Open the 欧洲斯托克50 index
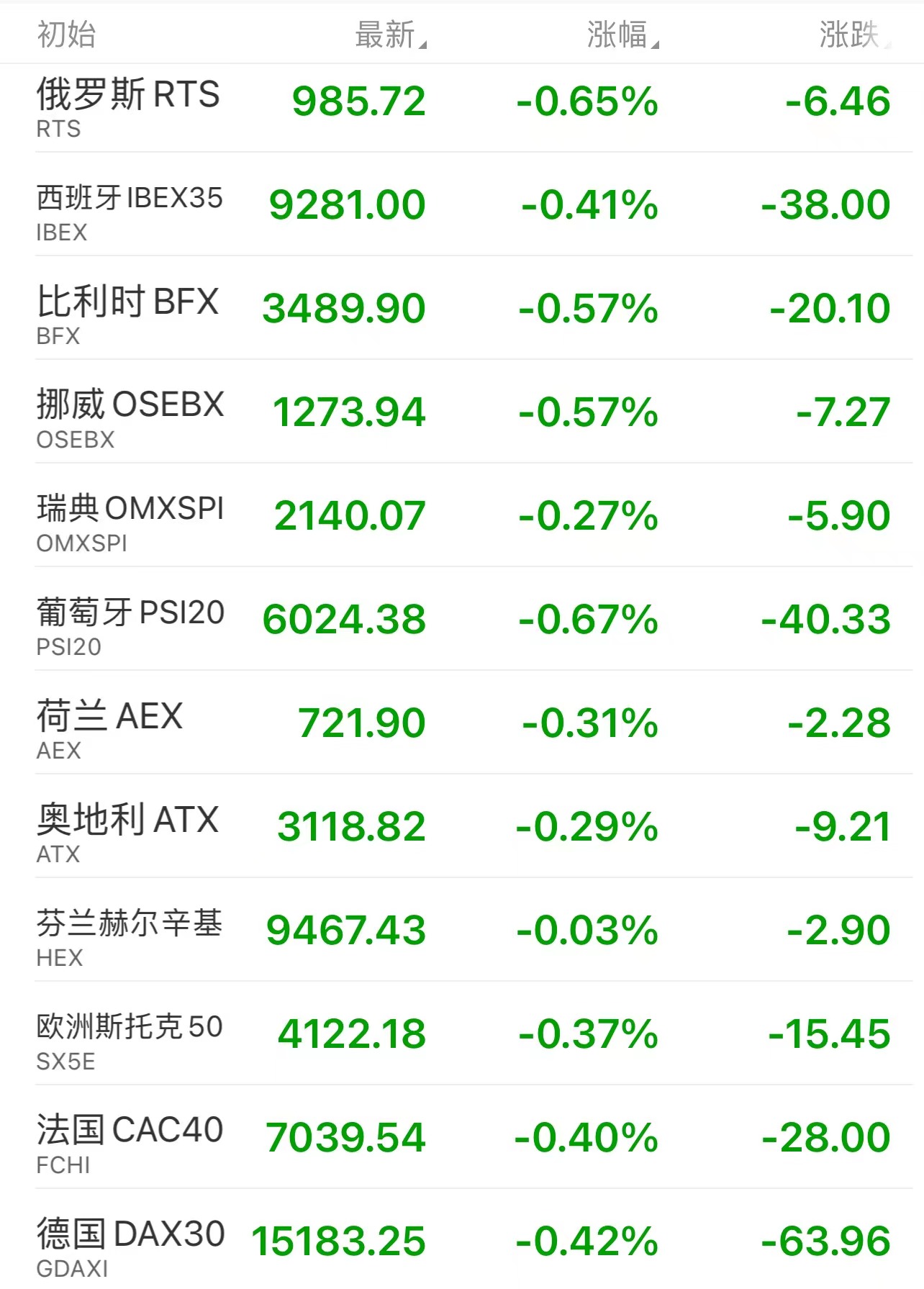The width and height of the screenshot is (924, 1289). pos(130,1028)
